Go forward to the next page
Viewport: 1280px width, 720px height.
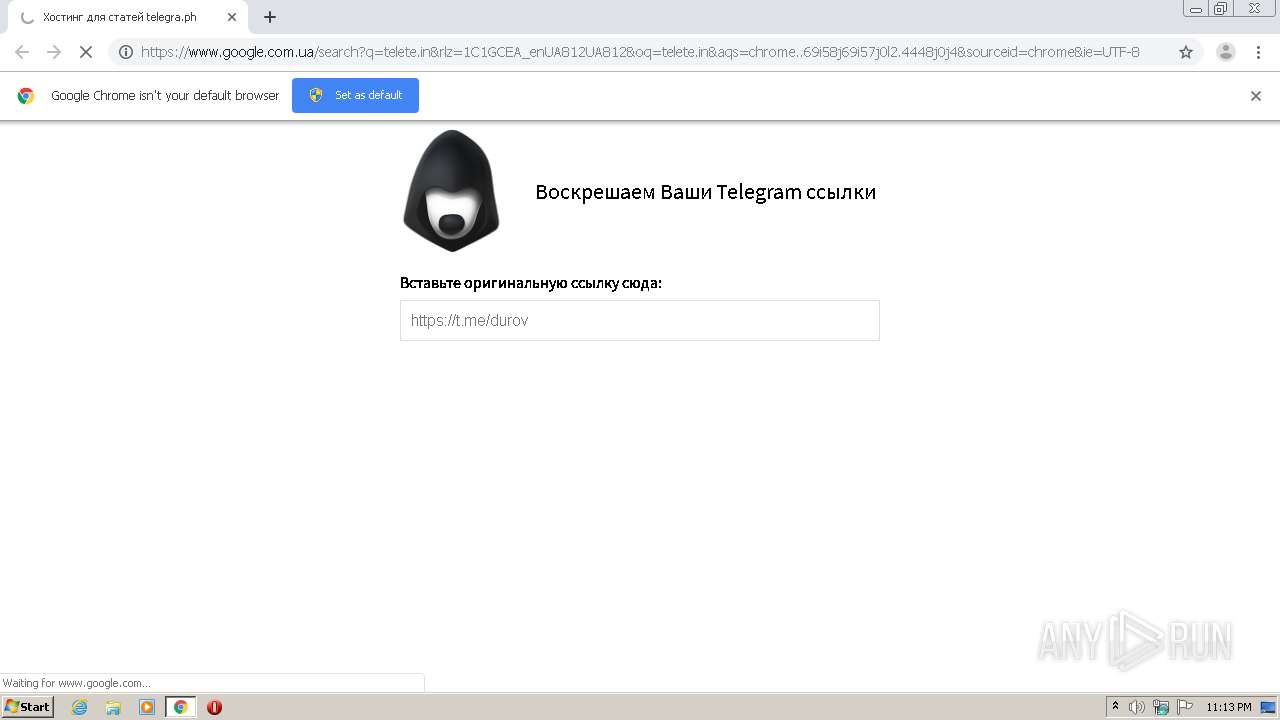click(x=54, y=52)
